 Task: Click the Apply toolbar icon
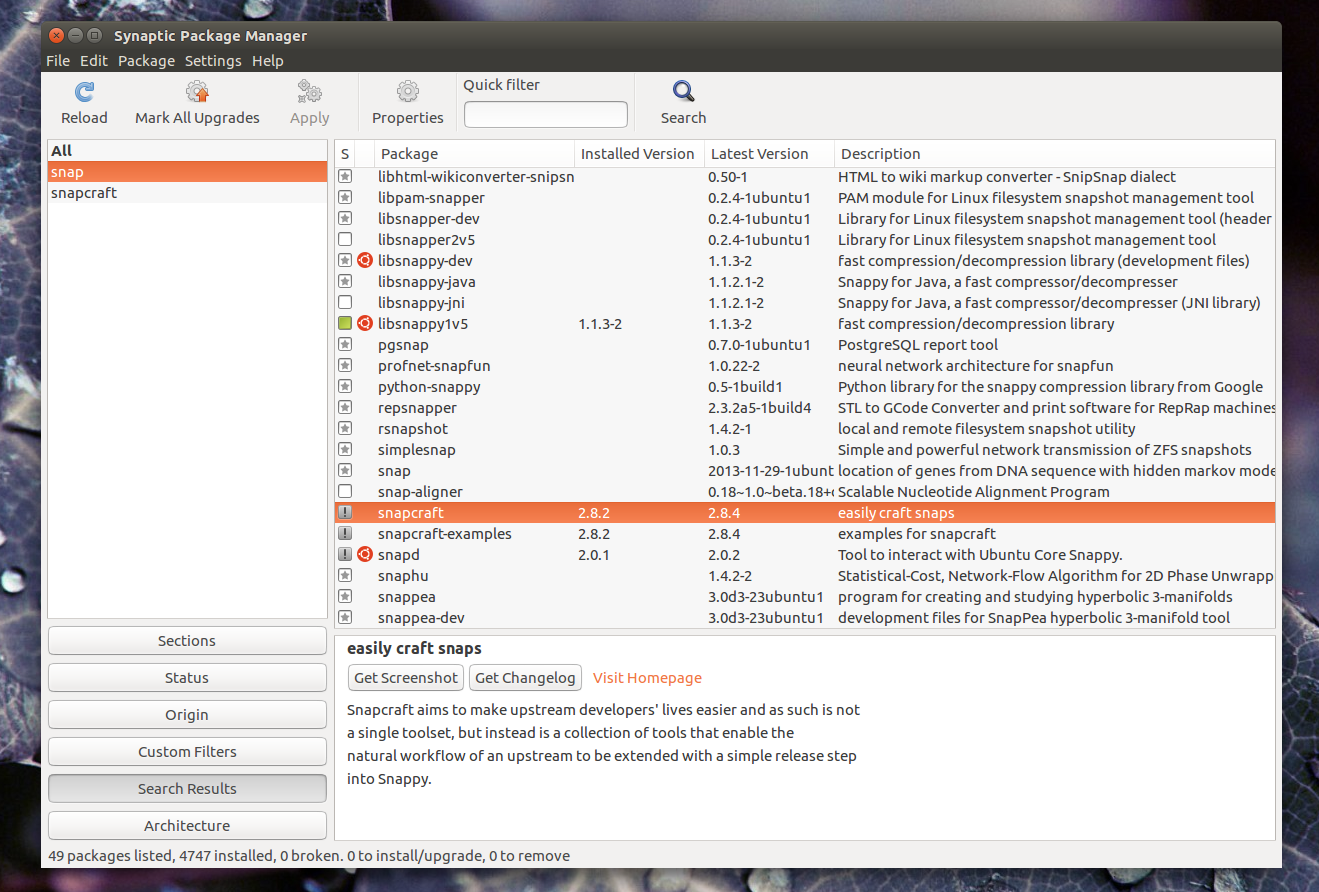(x=309, y=93)
